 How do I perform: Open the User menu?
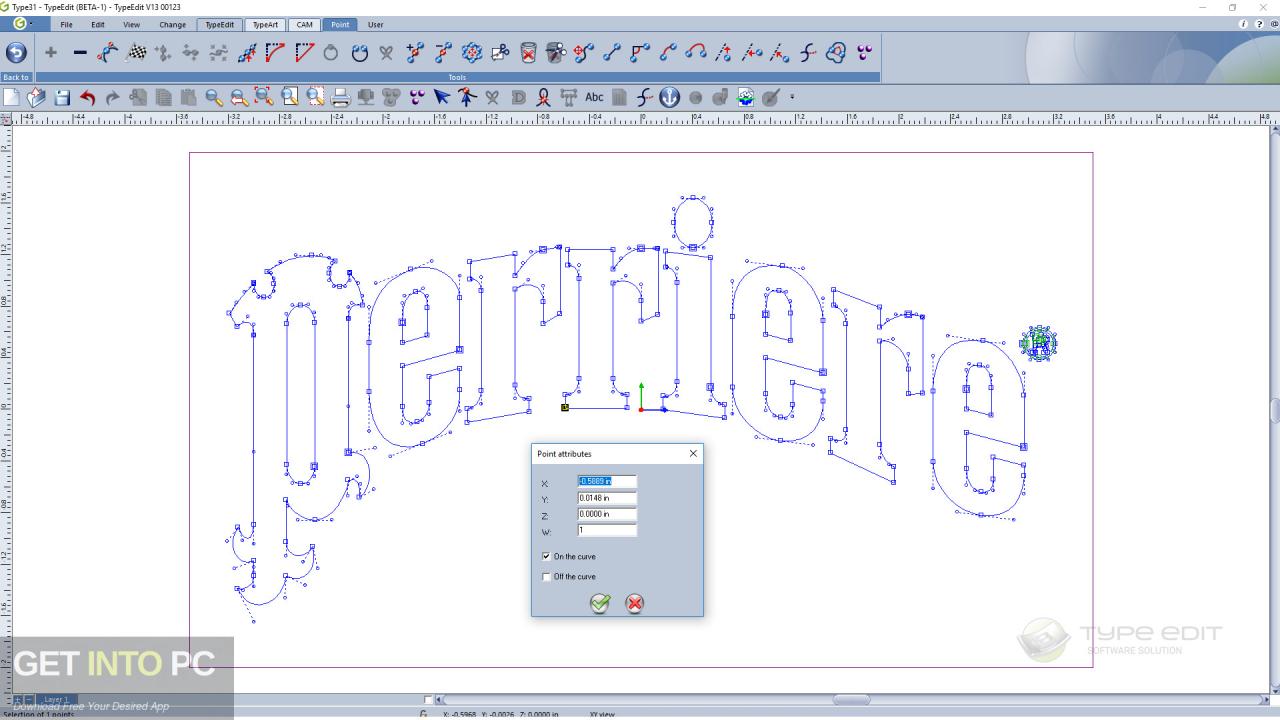[375, 24]
